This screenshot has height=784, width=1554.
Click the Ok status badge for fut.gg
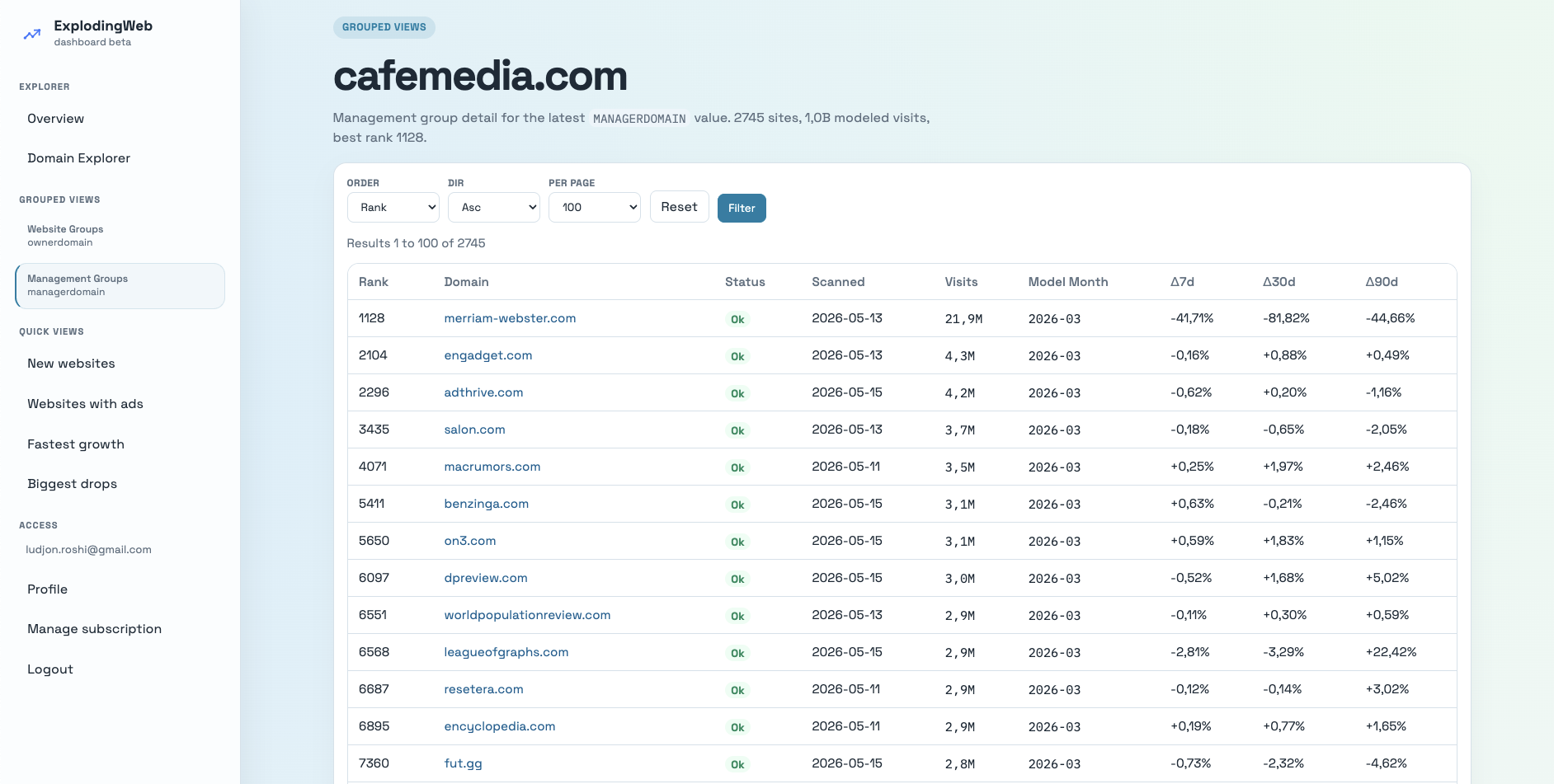pyautogui.click(x=737, y=764)
